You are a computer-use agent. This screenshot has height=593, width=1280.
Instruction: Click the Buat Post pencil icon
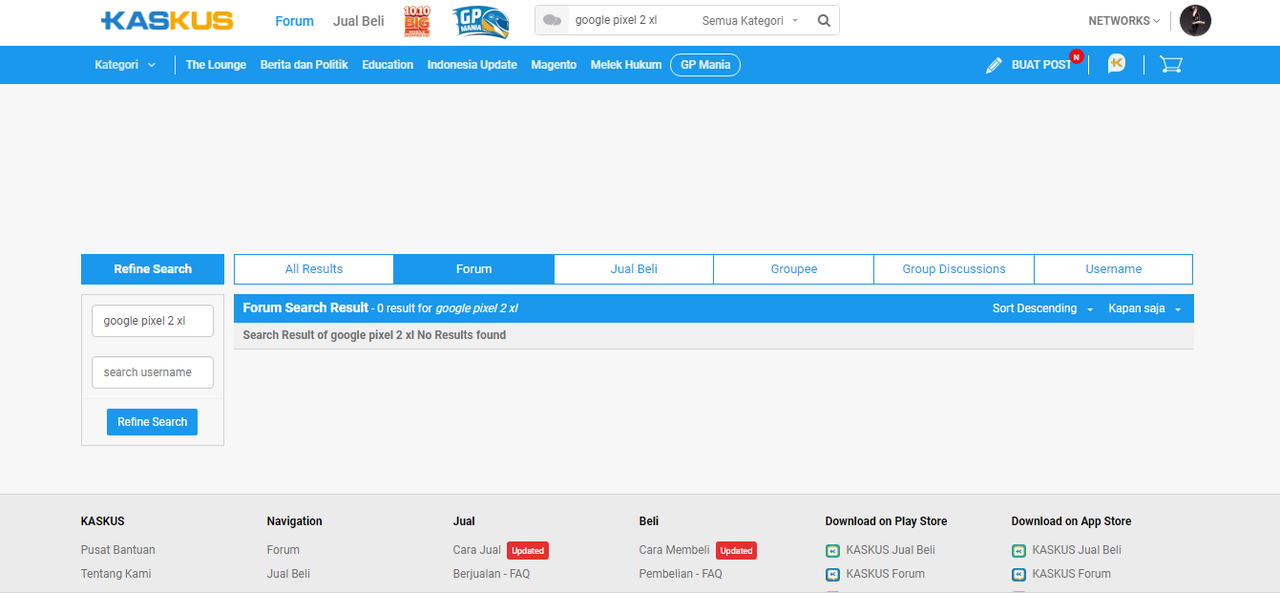pos(993,65)
